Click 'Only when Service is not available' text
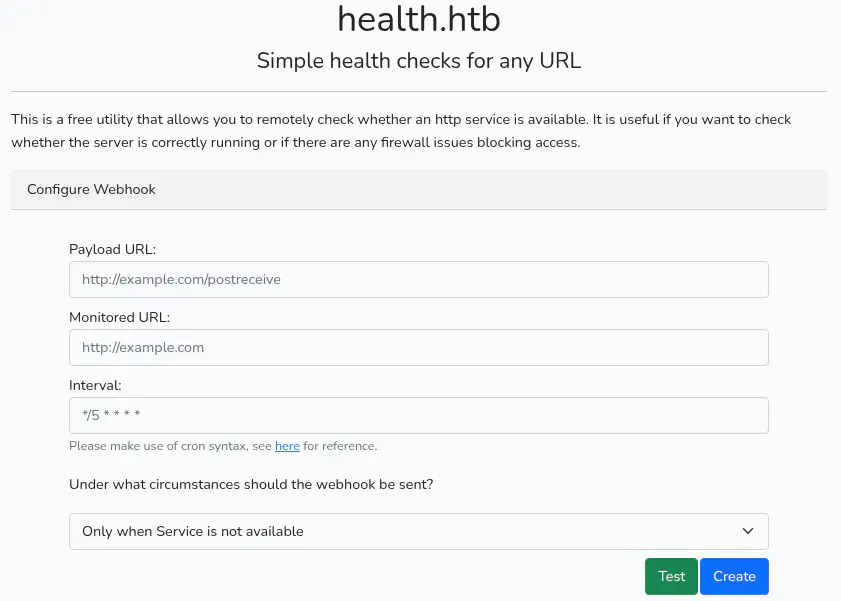The height and width of the screenshot is (601, 841). tap(193, 532)
